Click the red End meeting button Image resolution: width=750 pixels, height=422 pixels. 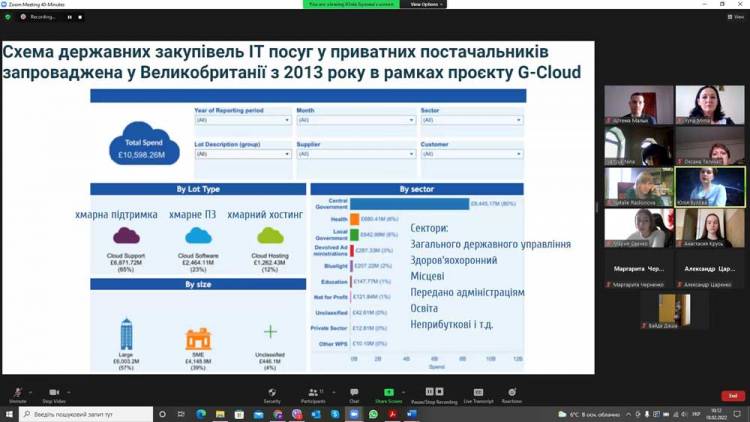[734, 396]
